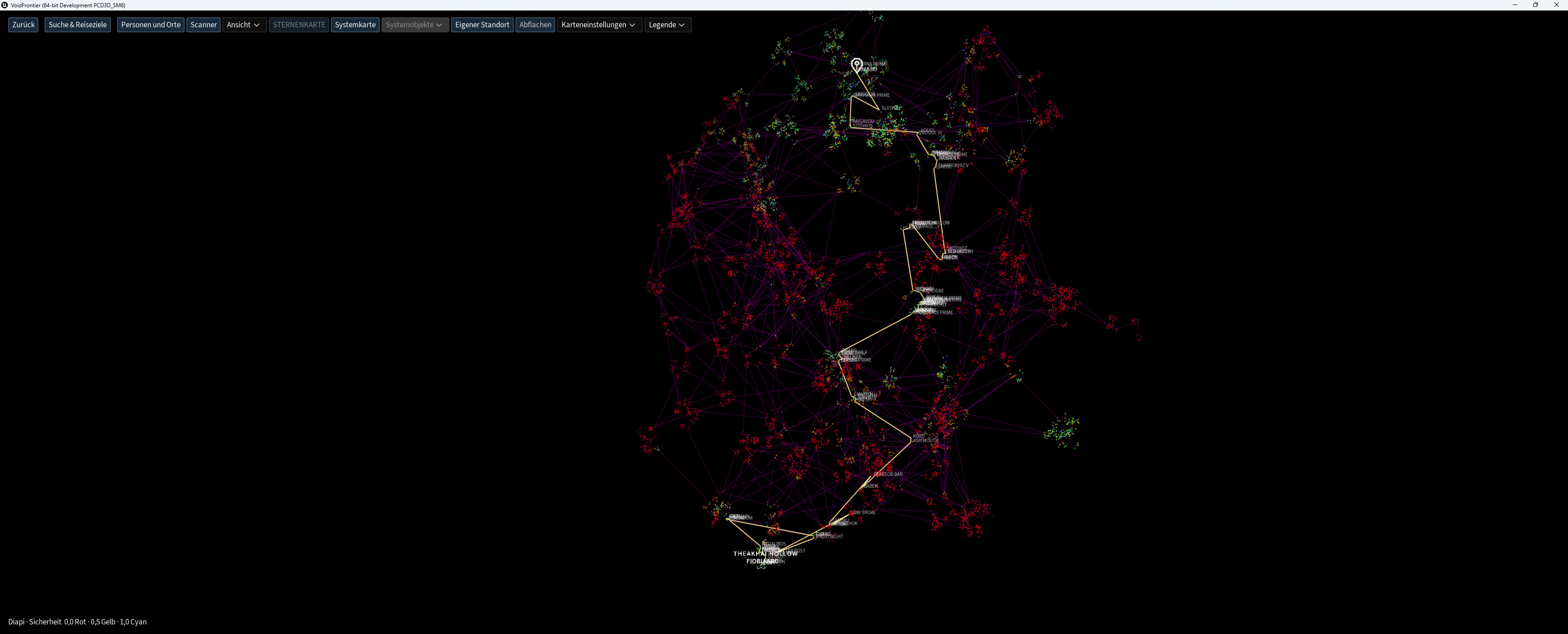The image size is (1568, 634).
Task: Center on Eigener Standort
Action: [x=482, y=25]
